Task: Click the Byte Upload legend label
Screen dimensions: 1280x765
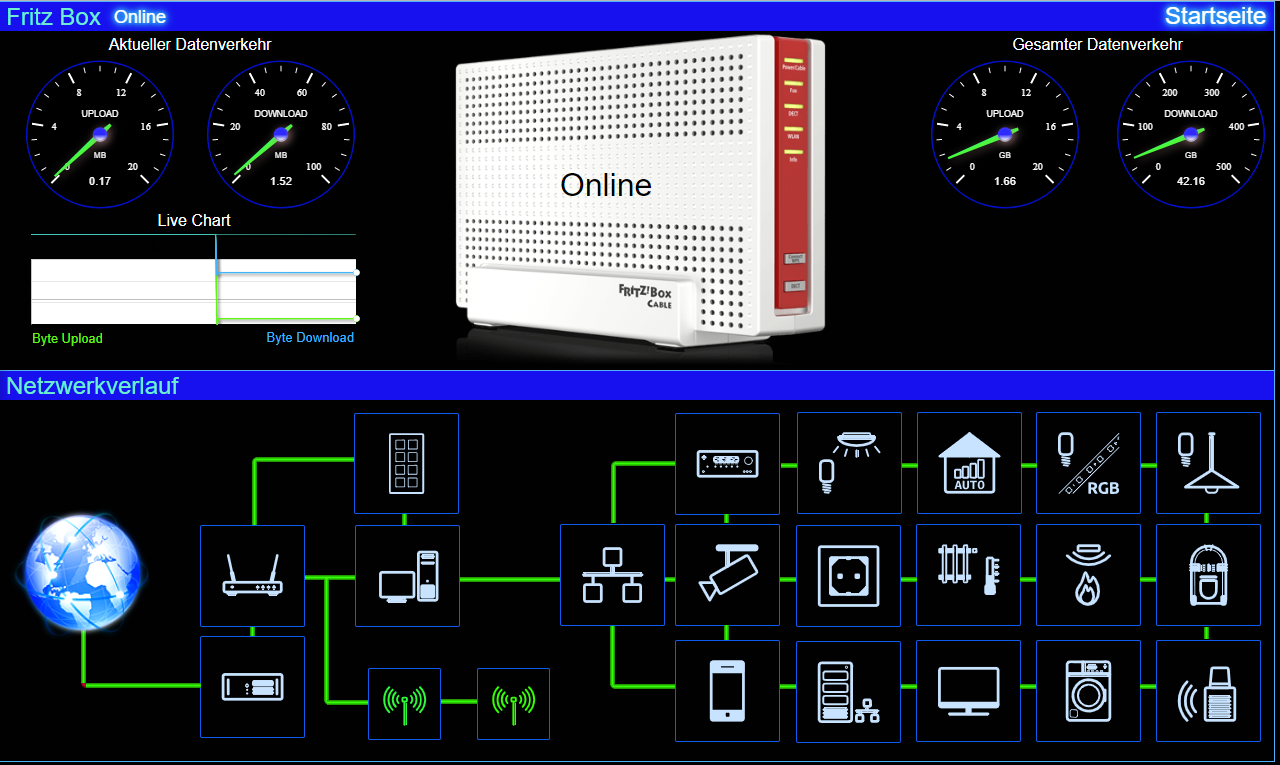Action: click(x=67, y=338)
